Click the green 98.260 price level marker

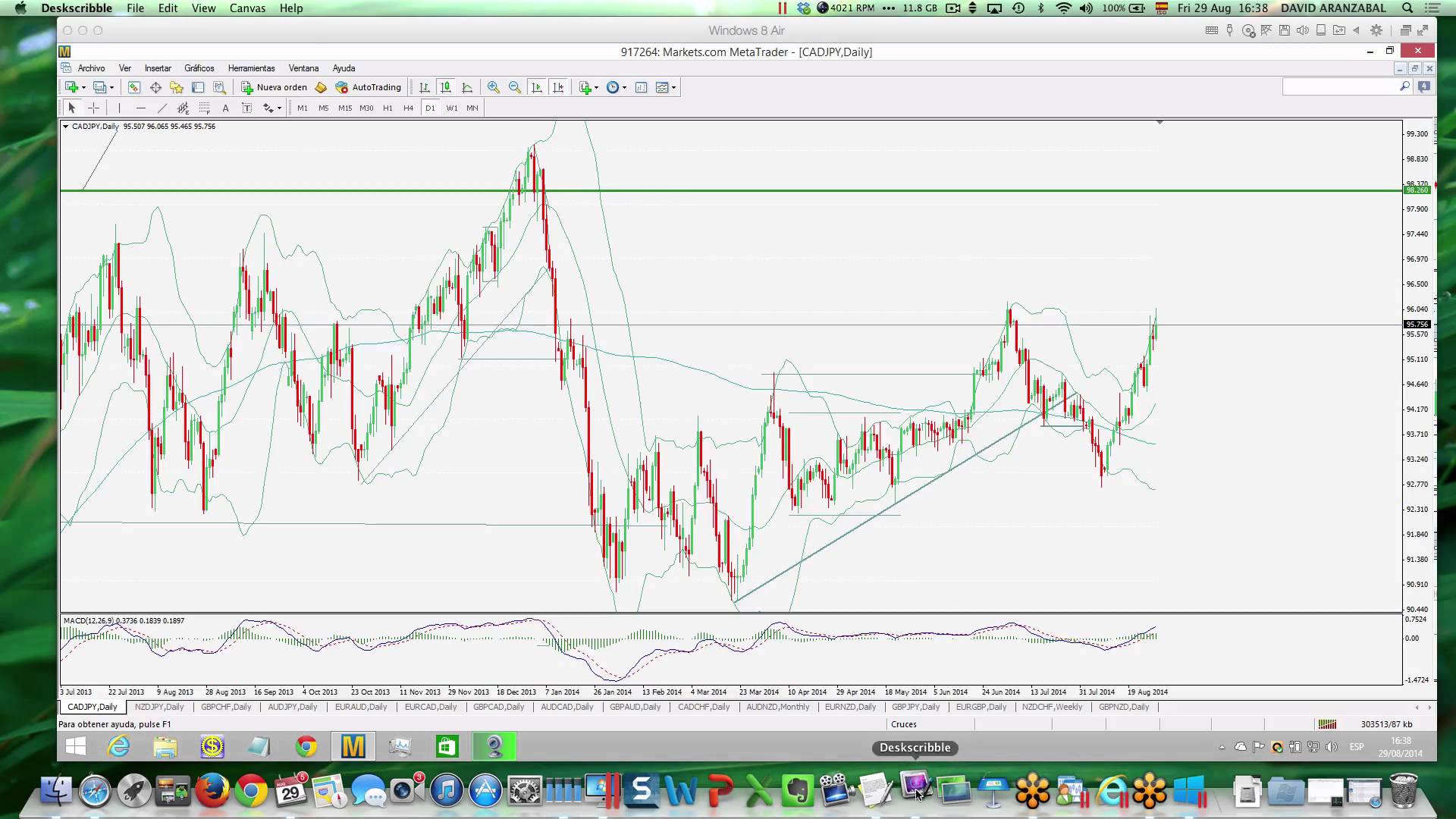point(1417,190)
